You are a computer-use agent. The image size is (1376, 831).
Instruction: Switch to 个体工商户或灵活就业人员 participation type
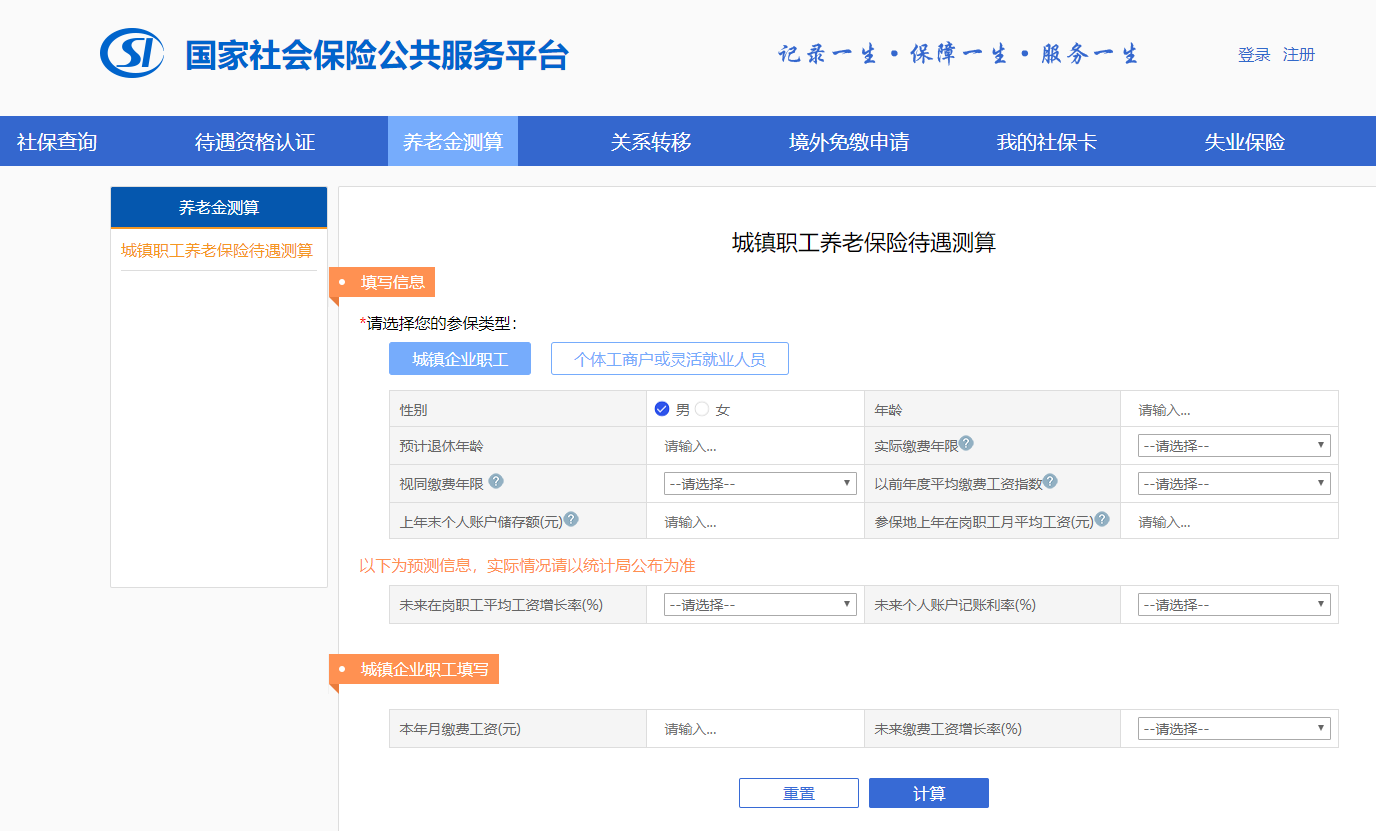click(x=669, y=358)
